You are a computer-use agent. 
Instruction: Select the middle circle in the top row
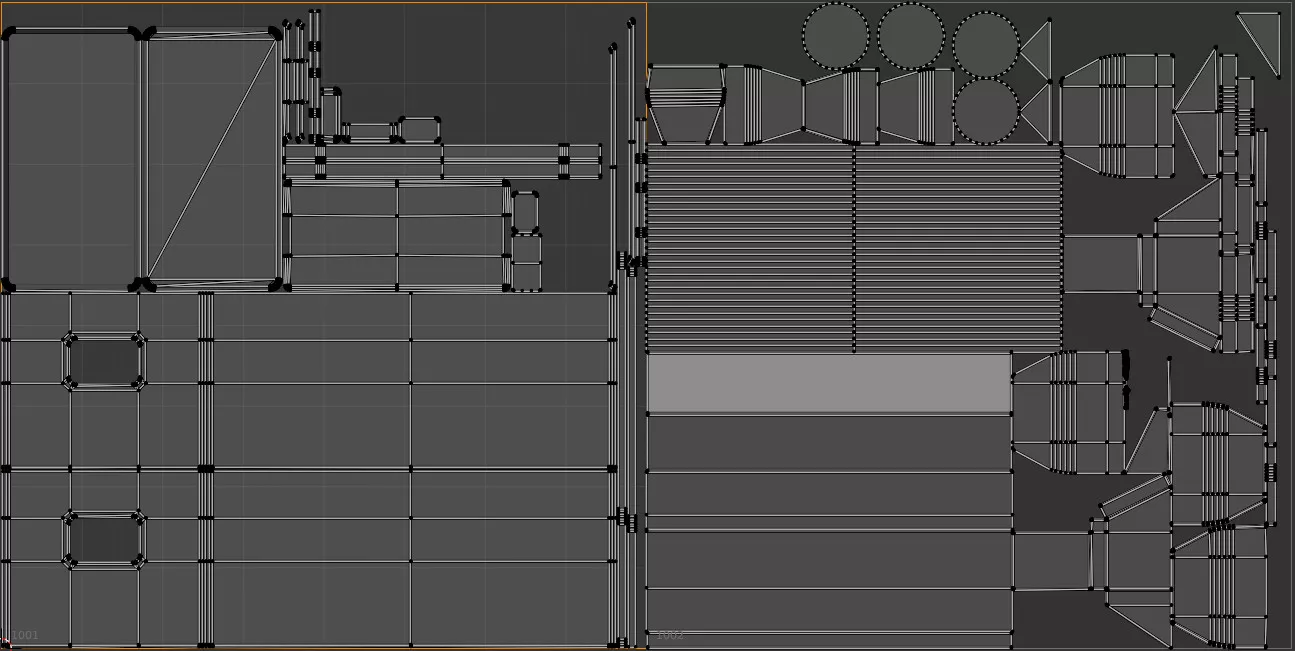coord(911,36)
